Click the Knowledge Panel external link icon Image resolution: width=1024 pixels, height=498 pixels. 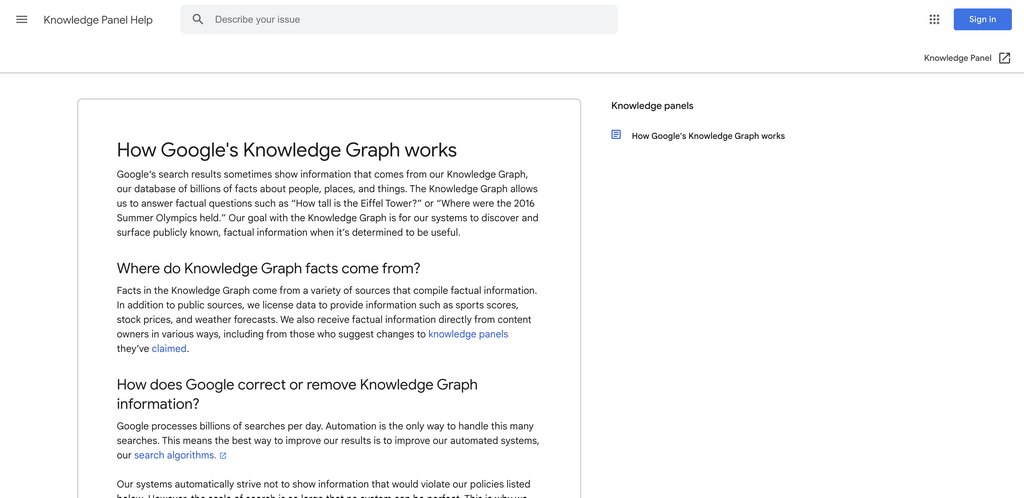click(1005, 58)
